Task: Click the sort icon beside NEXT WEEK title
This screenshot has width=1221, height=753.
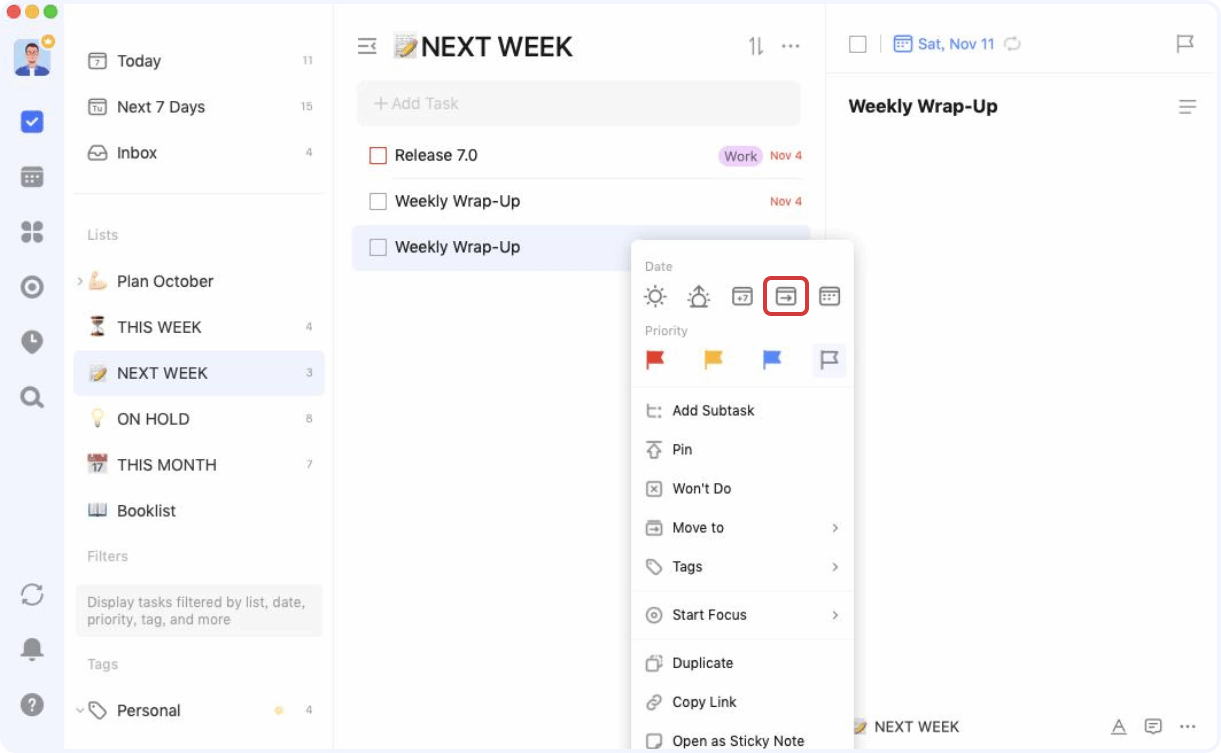Action: (x=756, y=46)
